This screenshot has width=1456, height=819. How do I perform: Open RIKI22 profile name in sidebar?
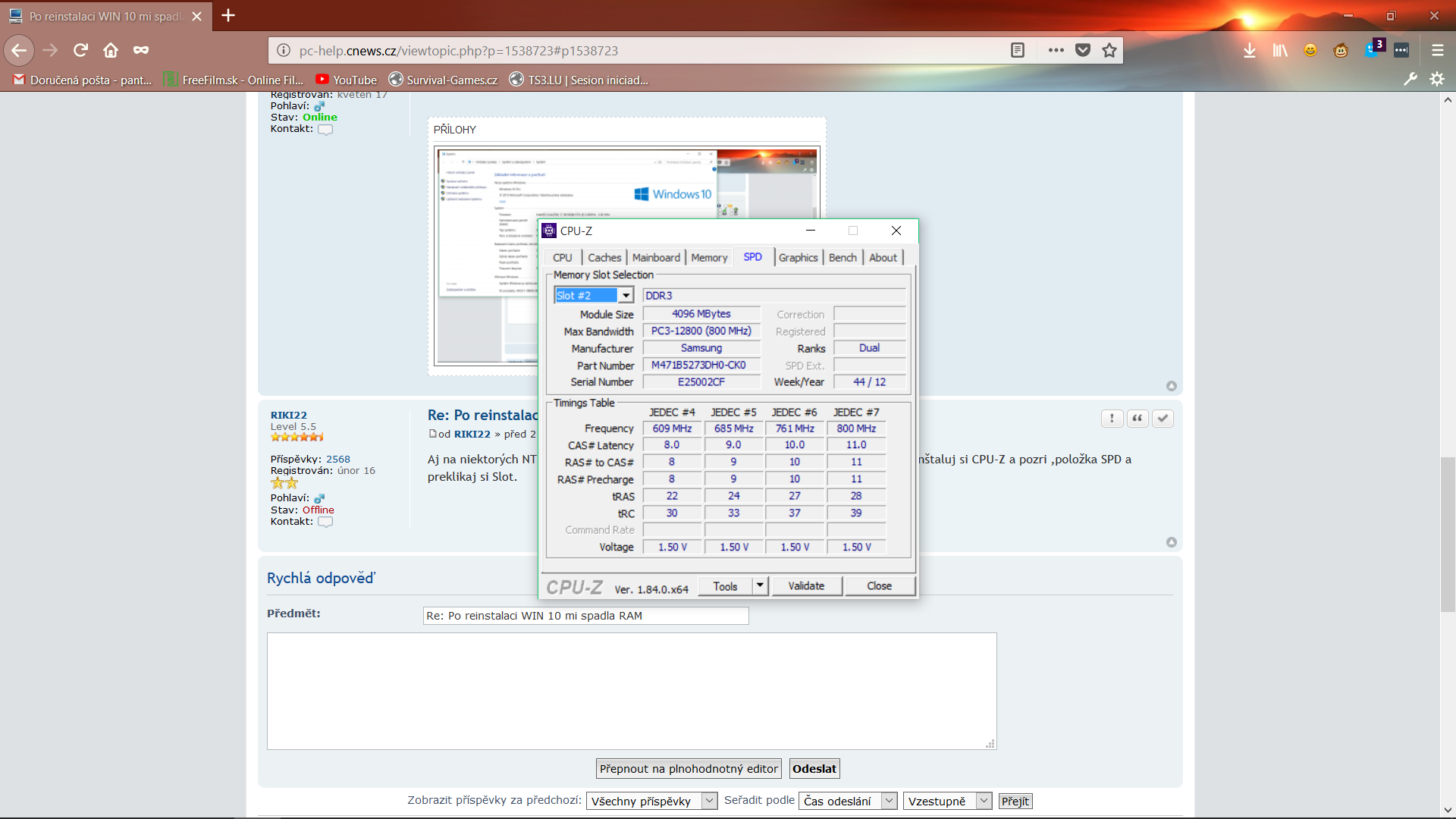288,415
